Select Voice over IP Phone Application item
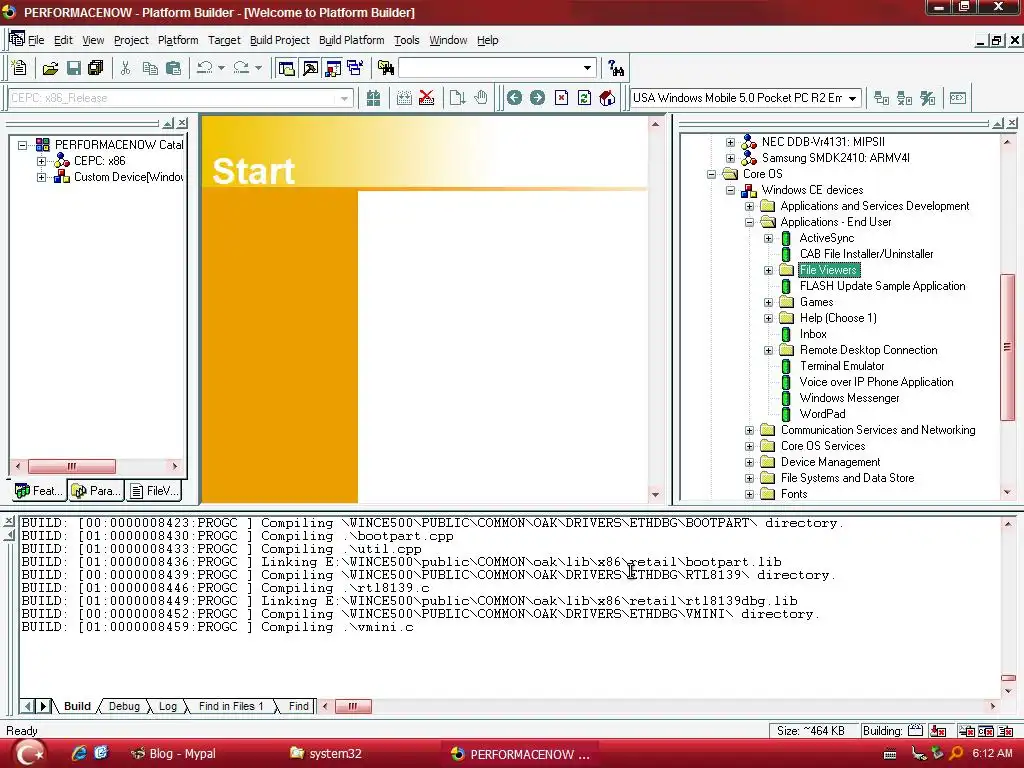The width and height of the screenshot is (1024, 768). coord(876,382)
